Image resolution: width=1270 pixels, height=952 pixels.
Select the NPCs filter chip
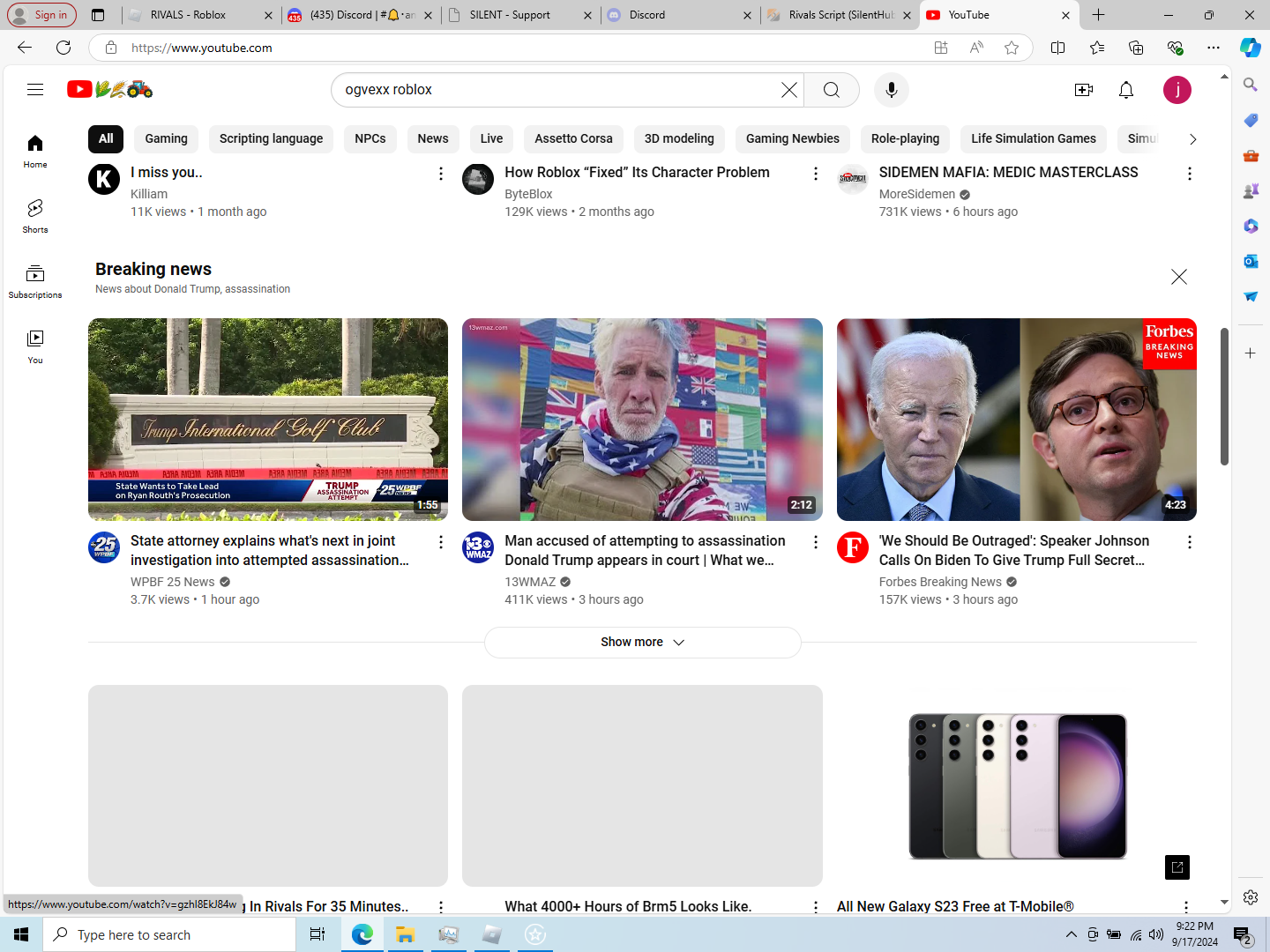[x=370, y=138]
